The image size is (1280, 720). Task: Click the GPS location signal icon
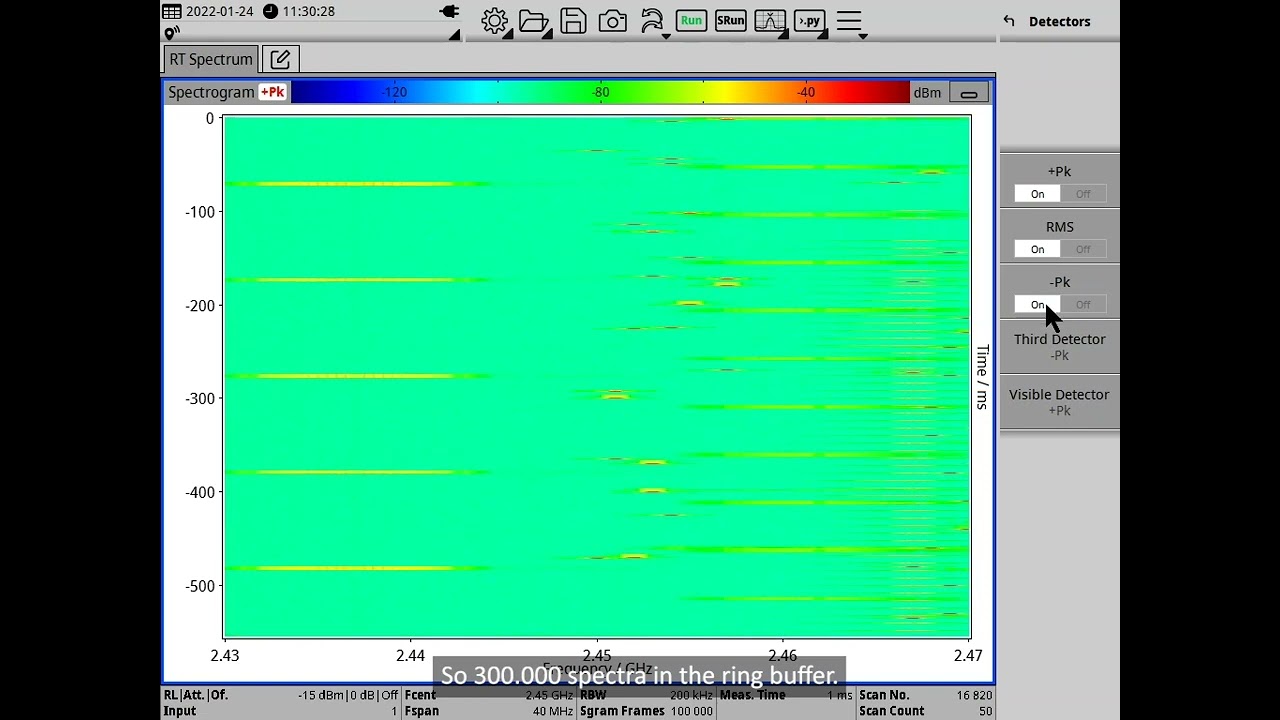(171, 33)
